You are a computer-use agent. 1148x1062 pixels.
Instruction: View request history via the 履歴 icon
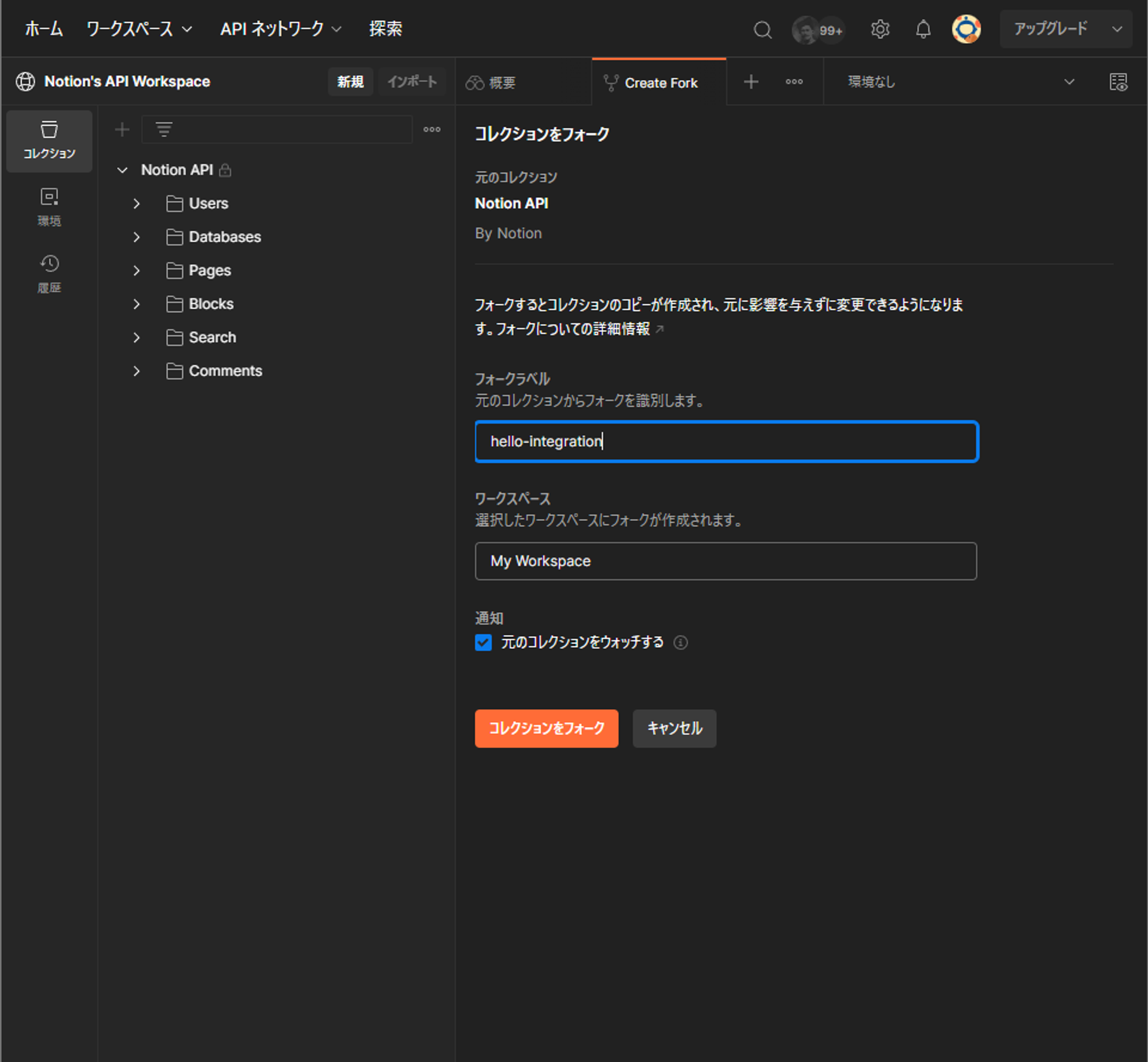pyautogui.click(x=49, y=274)
